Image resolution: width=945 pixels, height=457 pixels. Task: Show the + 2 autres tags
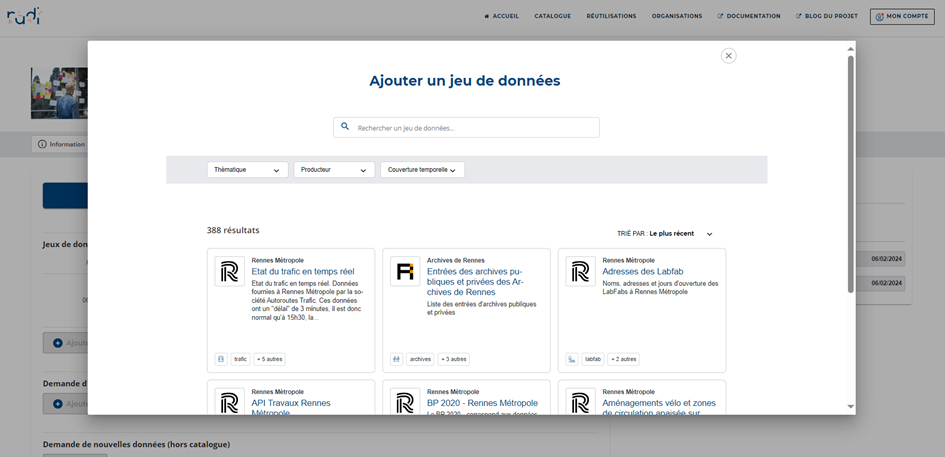click(623, 359)
